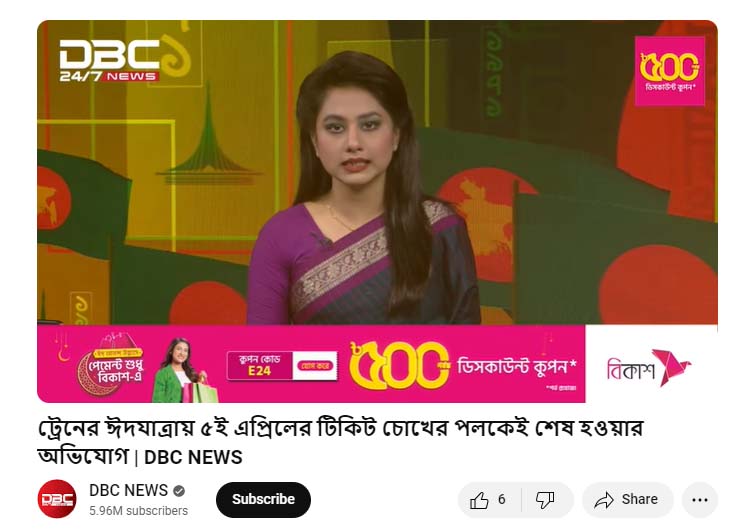This screenshot has height=529, width=733.
Task: Open the DBC NEWS round channel avatar
Action: coord(57,499)
